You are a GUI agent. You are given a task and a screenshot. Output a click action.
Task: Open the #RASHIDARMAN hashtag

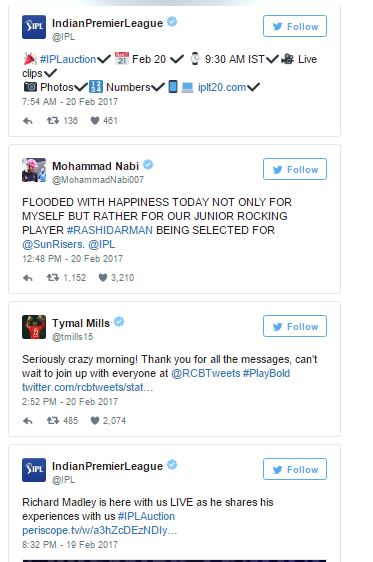tap(110, 230)
